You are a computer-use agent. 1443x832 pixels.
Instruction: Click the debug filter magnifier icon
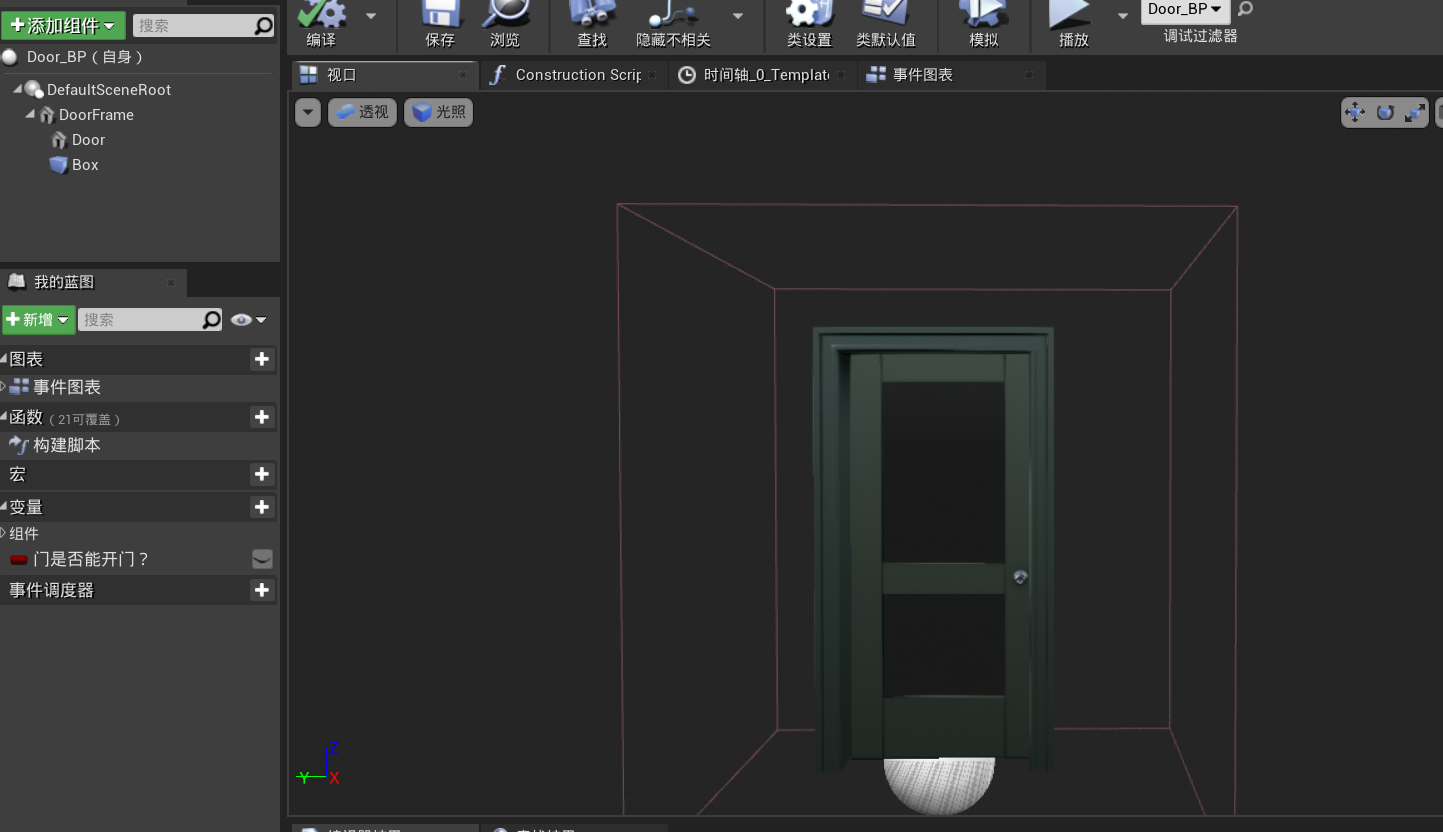coord(1245,9)
